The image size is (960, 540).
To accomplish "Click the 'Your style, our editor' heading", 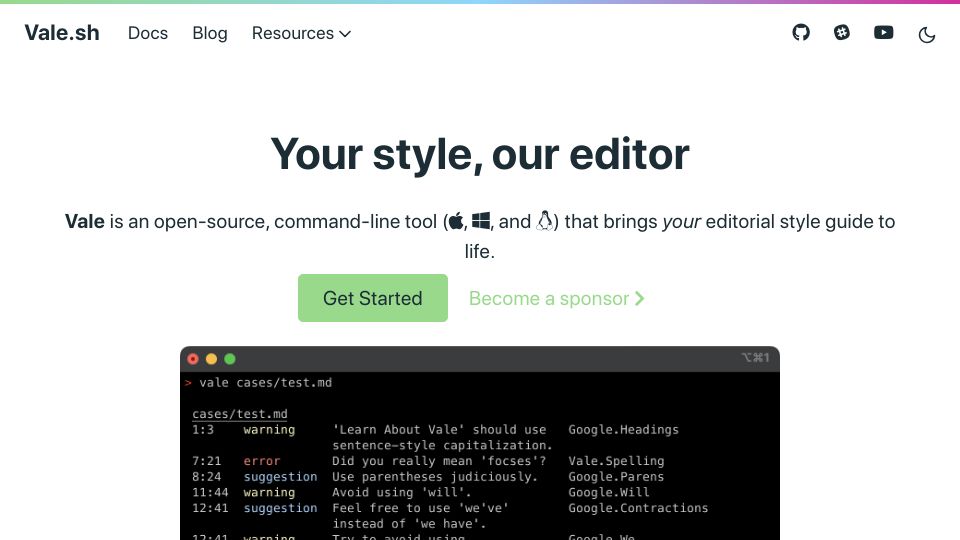I will [x=480, y=154].
